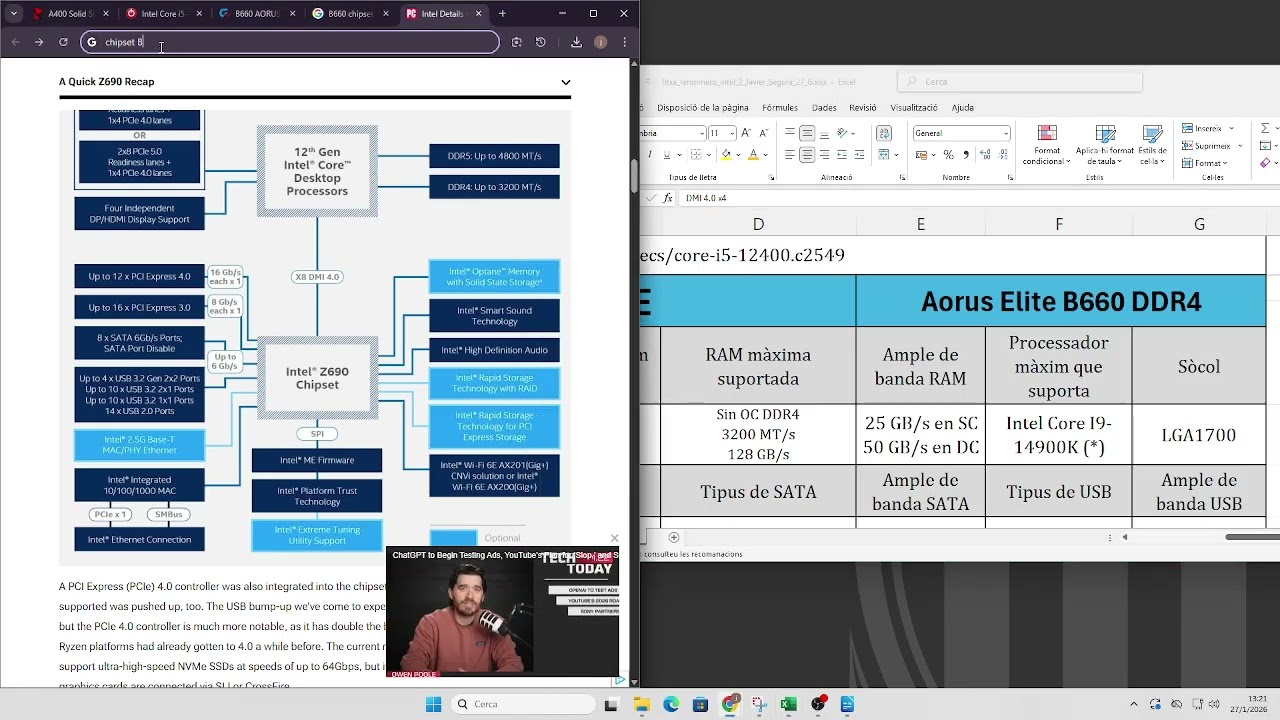
Task: Apply percent style in Excel
Action: pos(948,155)
